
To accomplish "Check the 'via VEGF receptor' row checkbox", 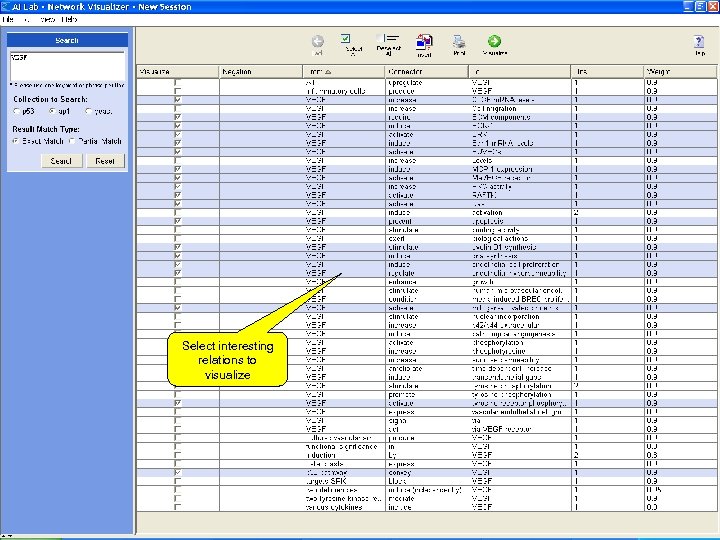I will pyautogui.click(x=178, y=429).
